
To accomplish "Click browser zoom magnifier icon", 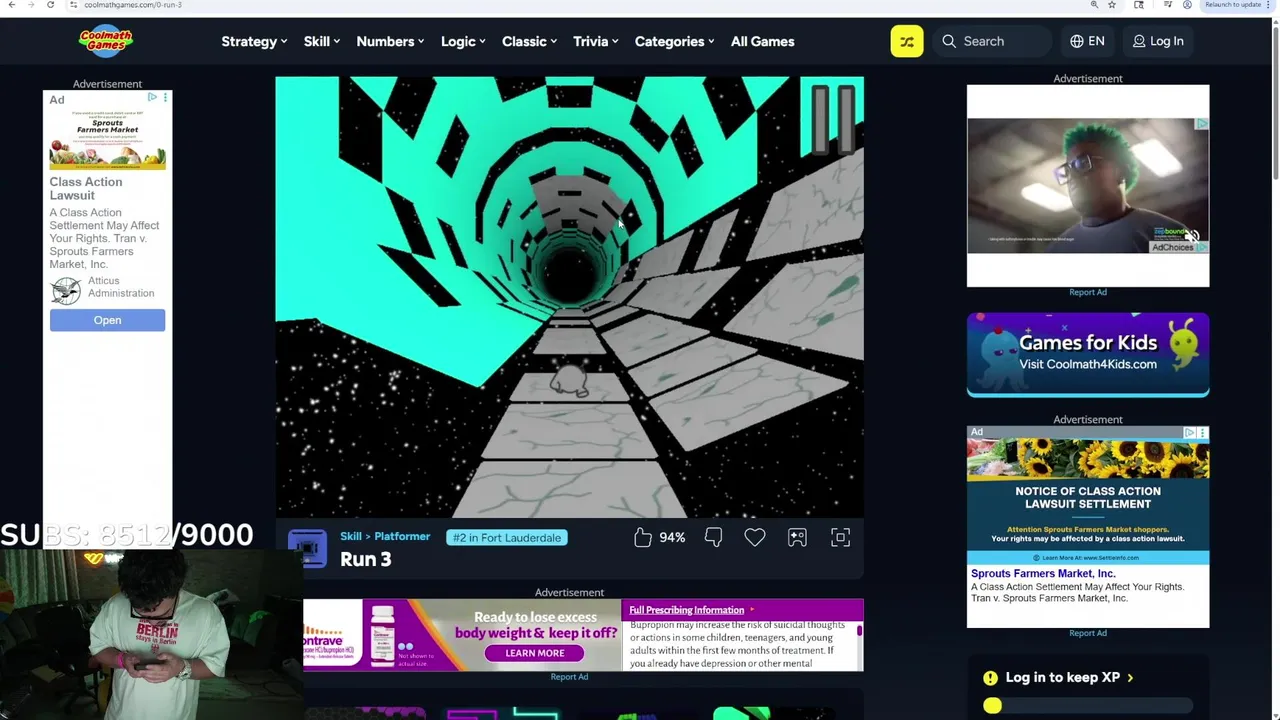I will 1094,5.
